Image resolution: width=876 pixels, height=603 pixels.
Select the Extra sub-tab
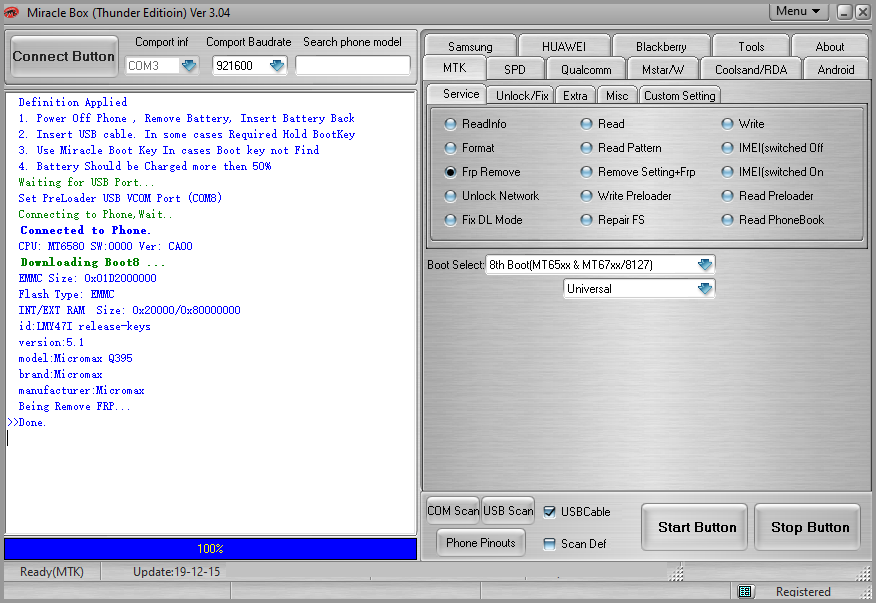(x=575, y=96)
